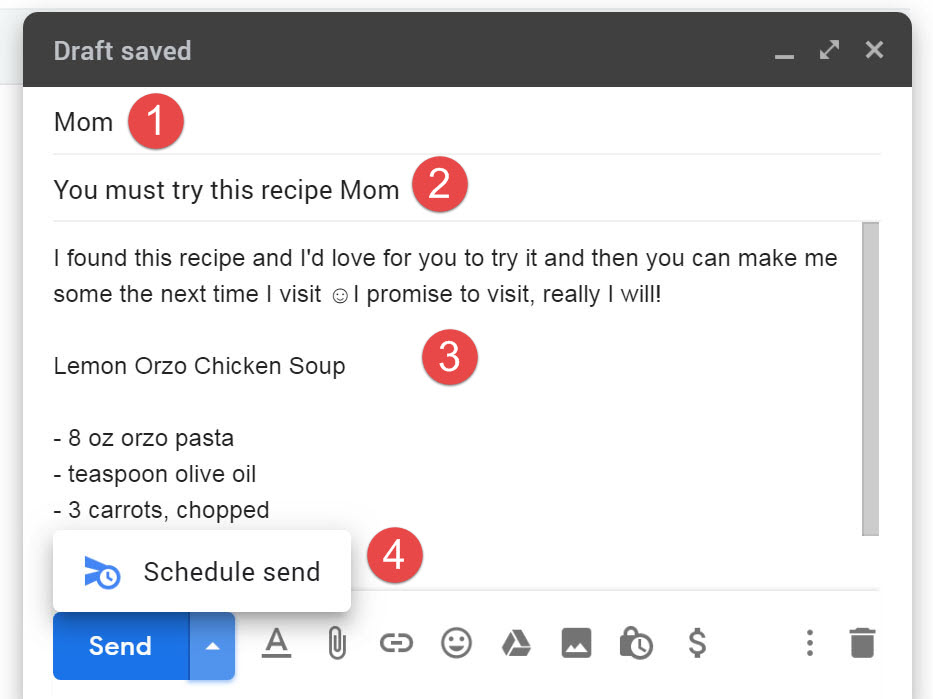Insert photo using the image icon
Viewport: 933px width, 699px height.
[x=576, y=643]
